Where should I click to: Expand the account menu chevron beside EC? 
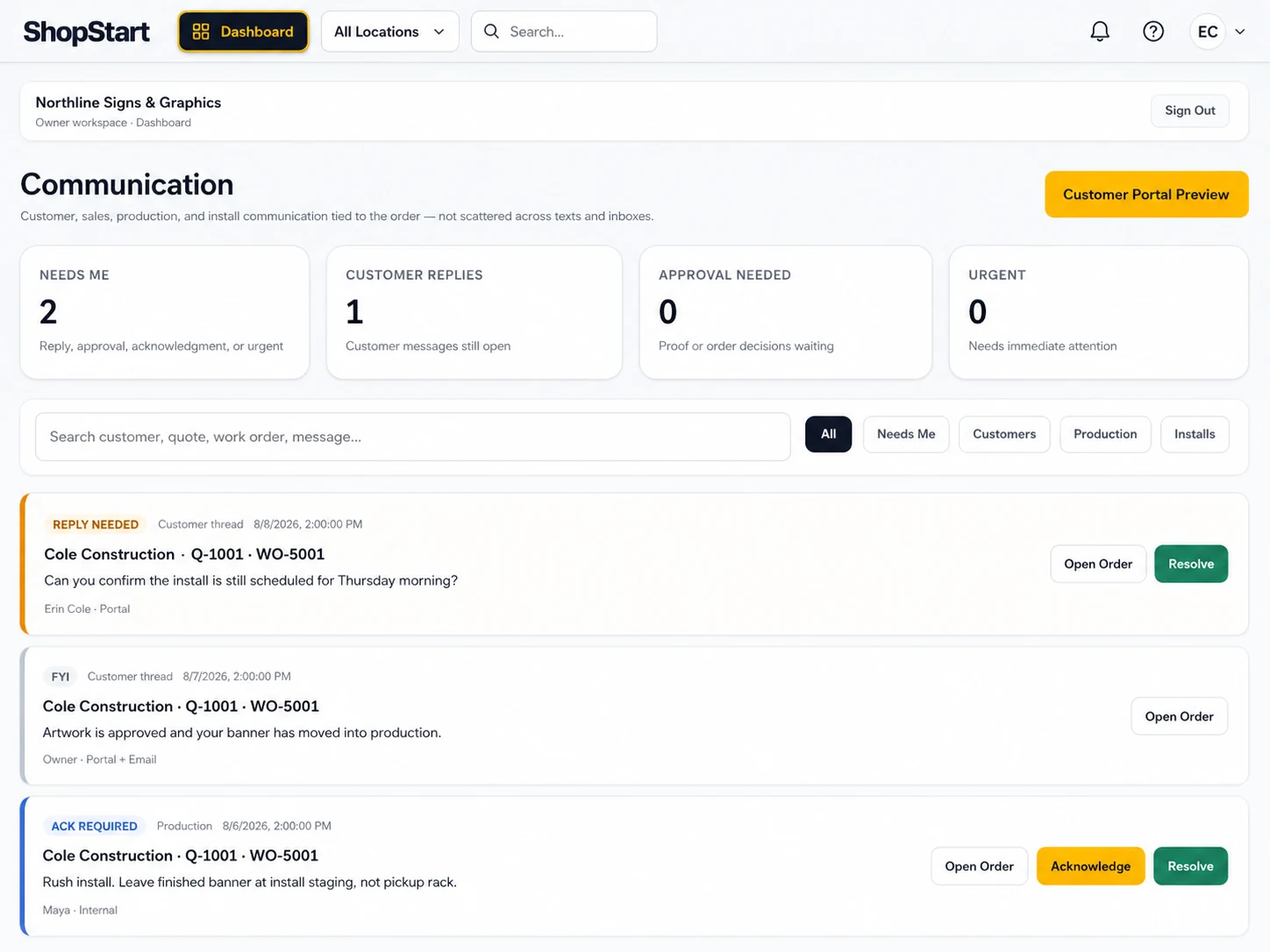tap(1240, 32)
